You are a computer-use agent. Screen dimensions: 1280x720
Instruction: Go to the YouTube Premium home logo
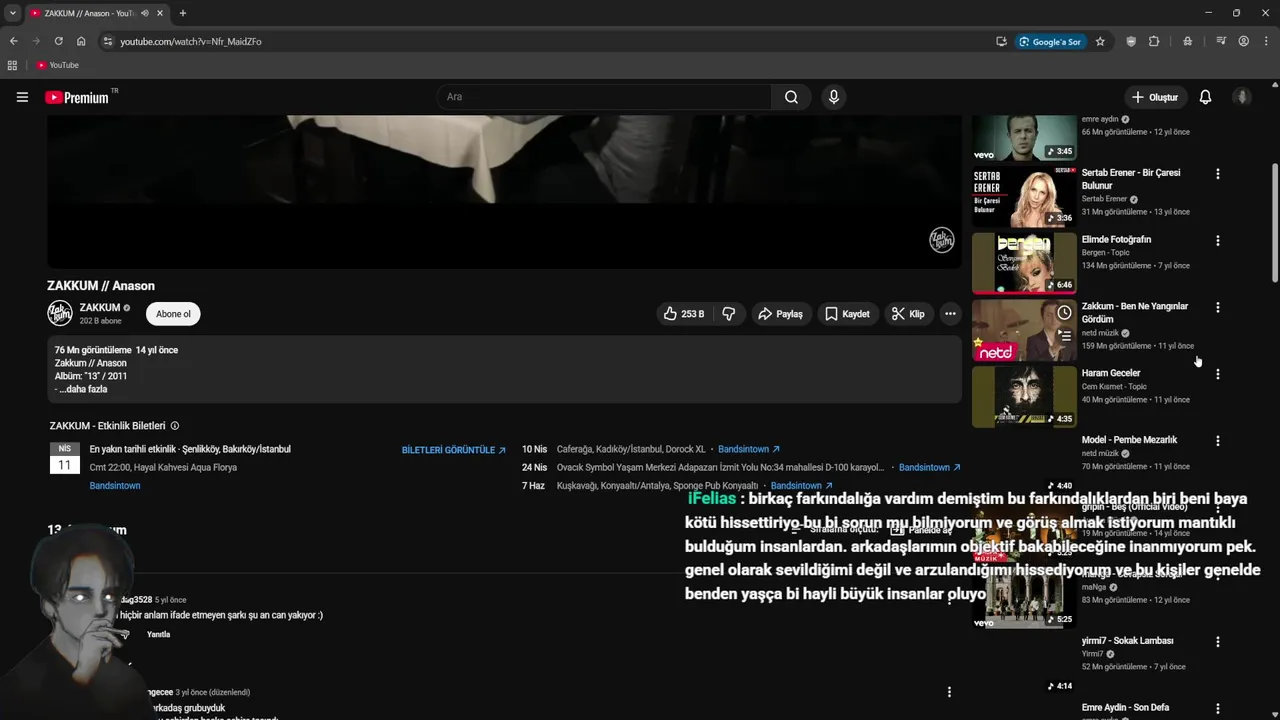pyautogui.click(x=77, y=97)
